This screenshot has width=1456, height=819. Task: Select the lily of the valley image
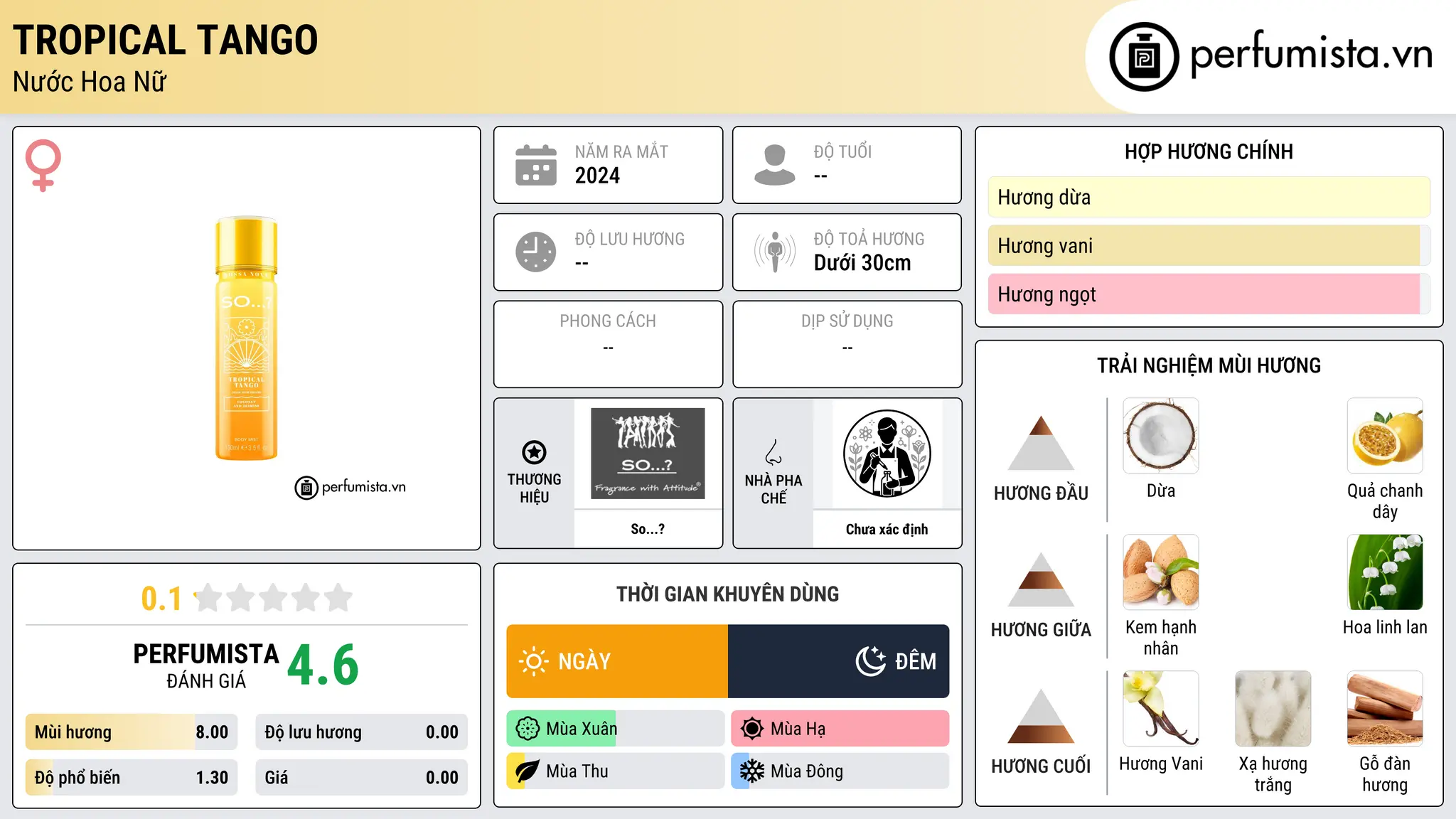point(1385,572)
